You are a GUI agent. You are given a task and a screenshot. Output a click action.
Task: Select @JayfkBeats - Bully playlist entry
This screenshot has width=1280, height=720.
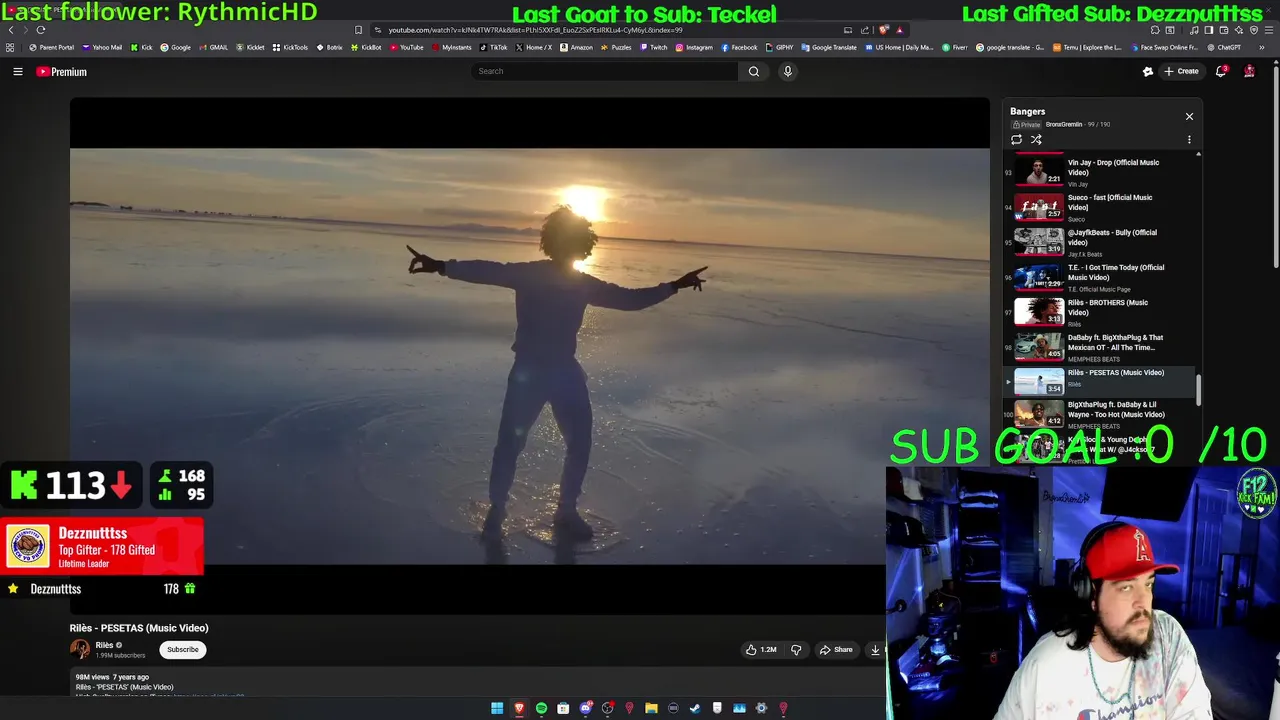pyautogui.click(x=1100, y=242)
